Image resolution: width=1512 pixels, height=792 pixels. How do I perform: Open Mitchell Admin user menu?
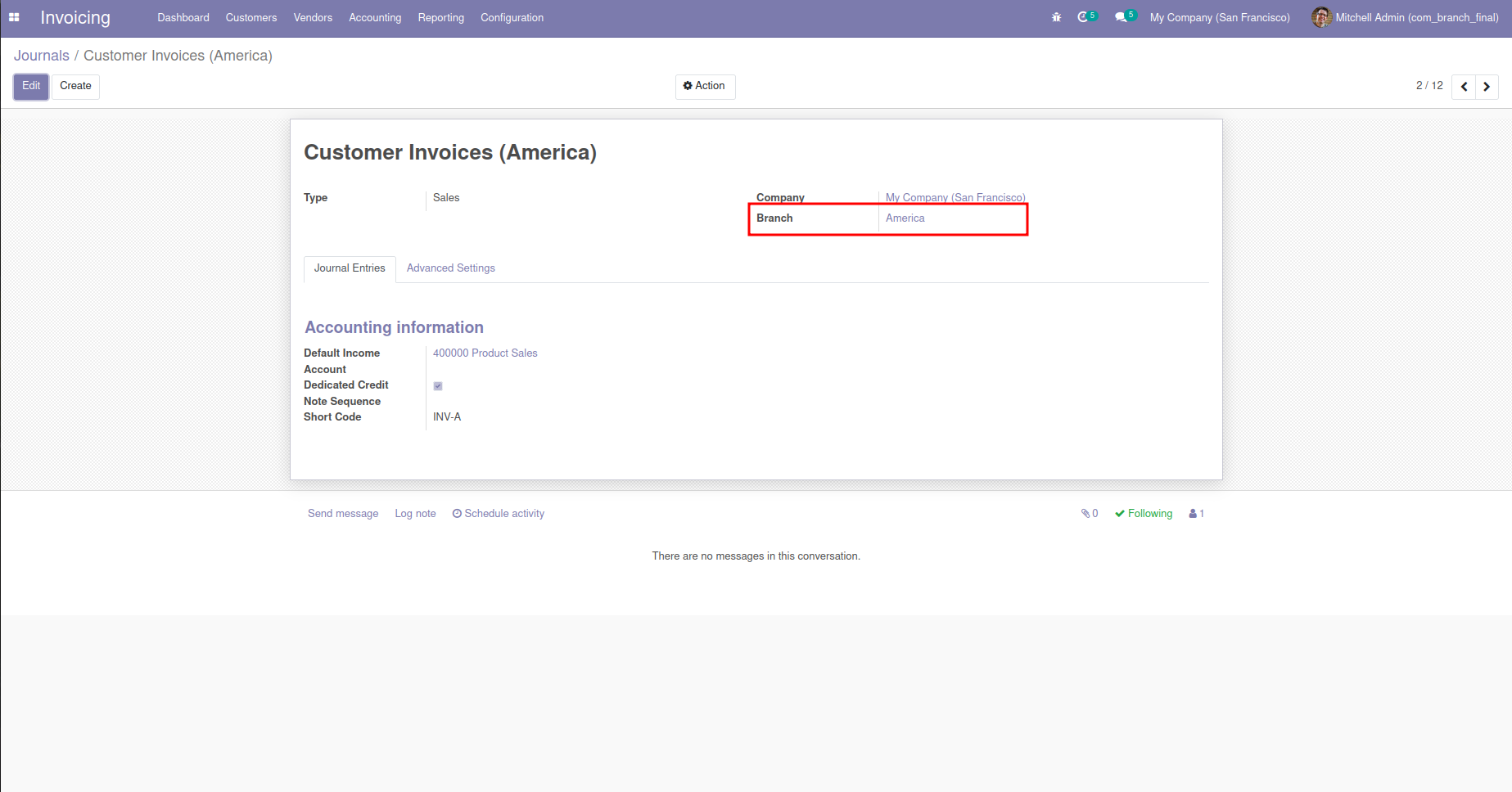(x=1405, y=17)
